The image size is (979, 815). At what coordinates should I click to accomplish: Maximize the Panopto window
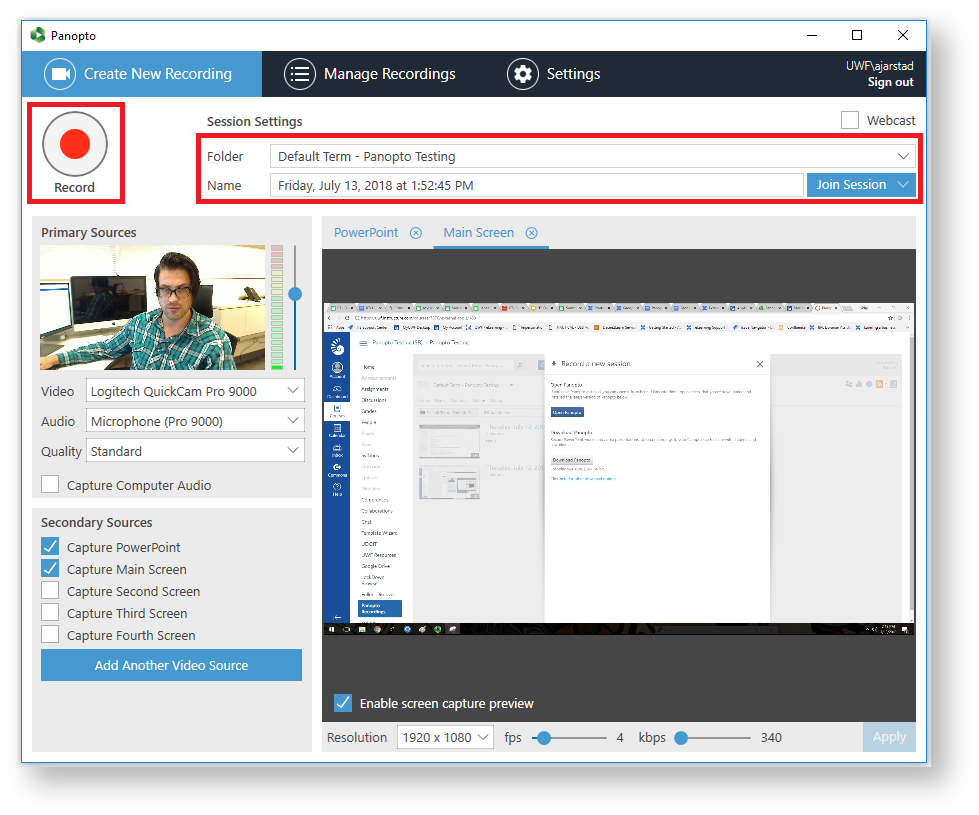(857, 35)
